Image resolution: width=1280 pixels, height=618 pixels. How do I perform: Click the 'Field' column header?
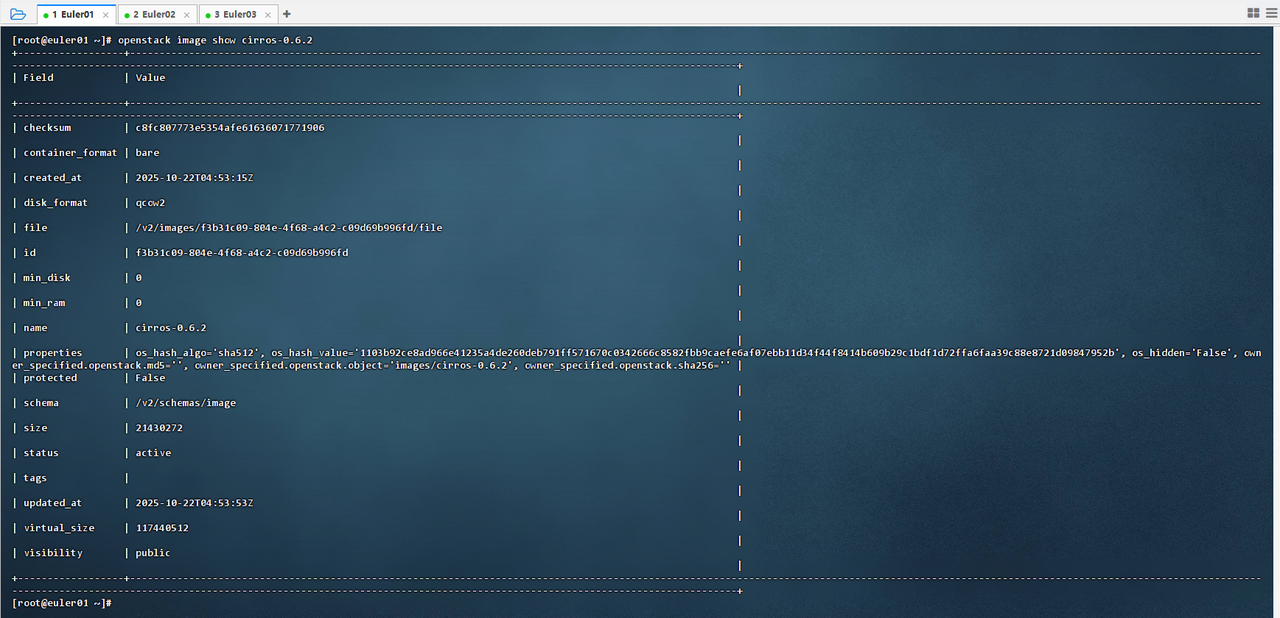pyautogui.click(x=38, y=77)
